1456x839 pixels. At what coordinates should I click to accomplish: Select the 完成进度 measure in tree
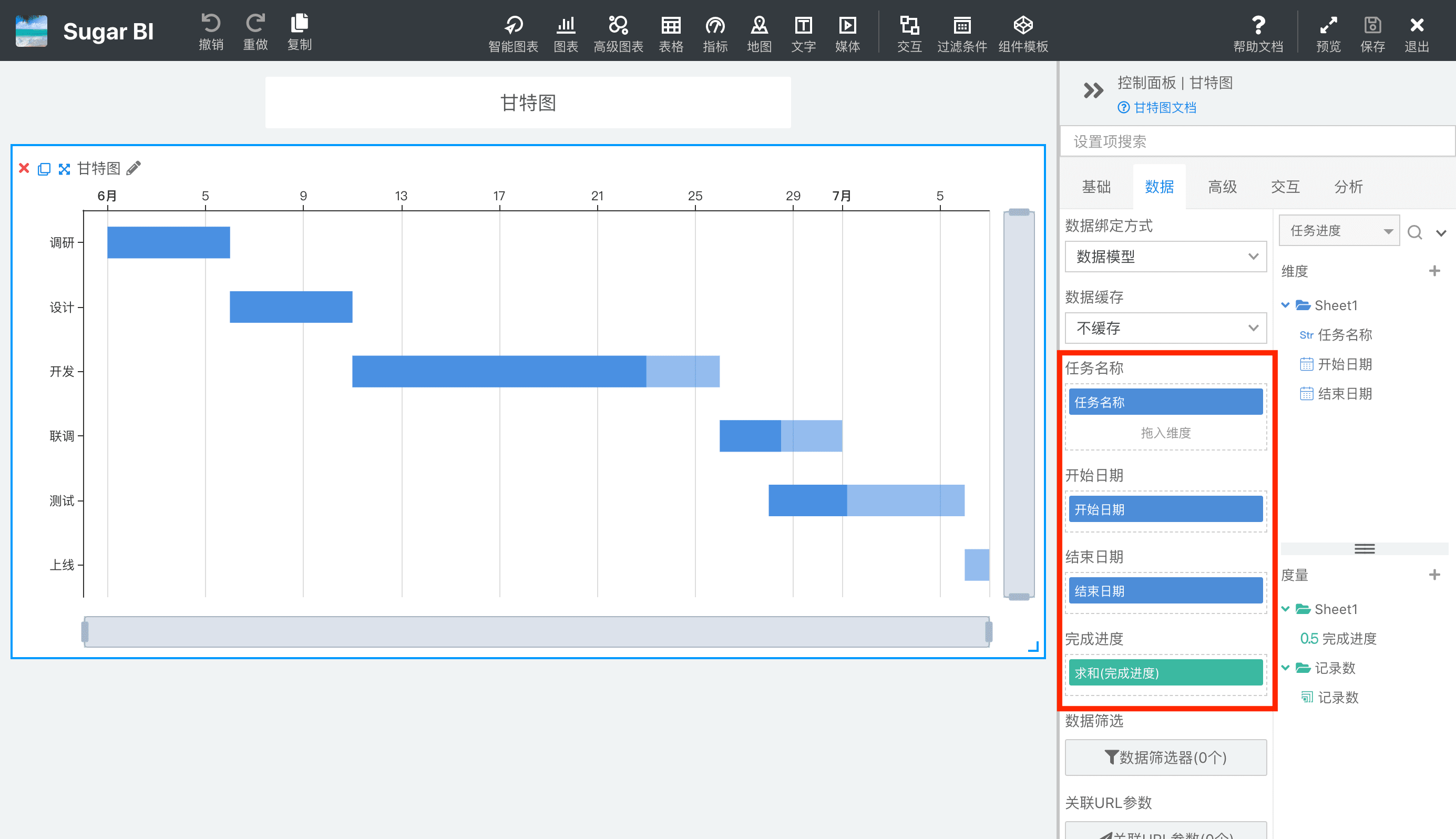[1338, 639]
